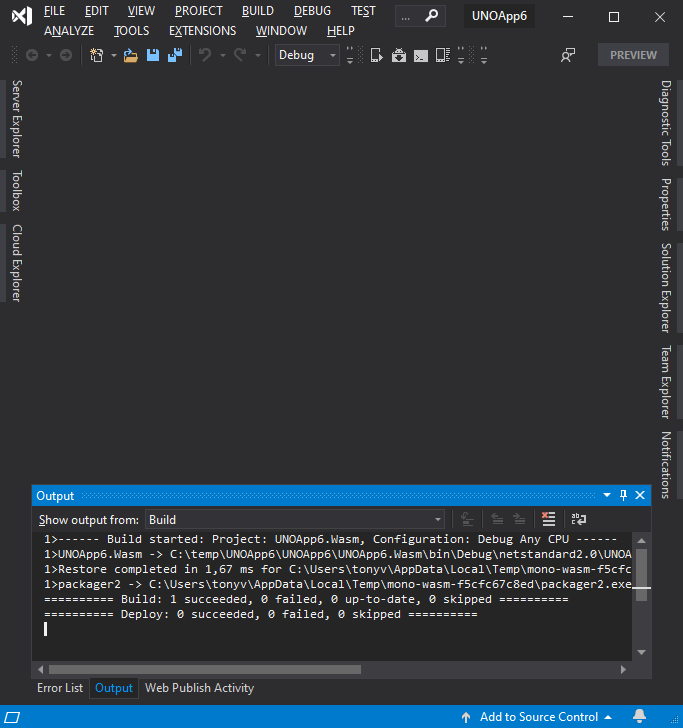Open the Android SDK Manager icon

pyautogui.click(x=398, y=56)
